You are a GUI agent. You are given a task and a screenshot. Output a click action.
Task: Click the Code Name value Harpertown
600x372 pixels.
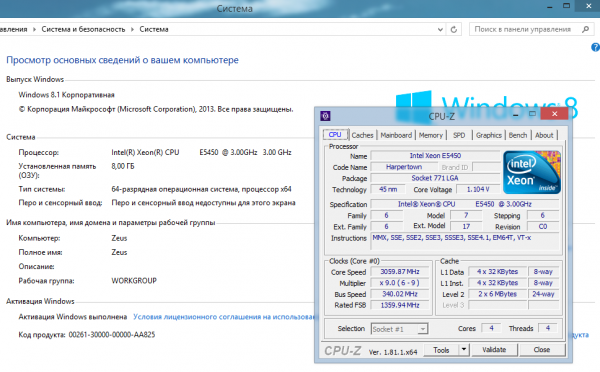point(404,167)
